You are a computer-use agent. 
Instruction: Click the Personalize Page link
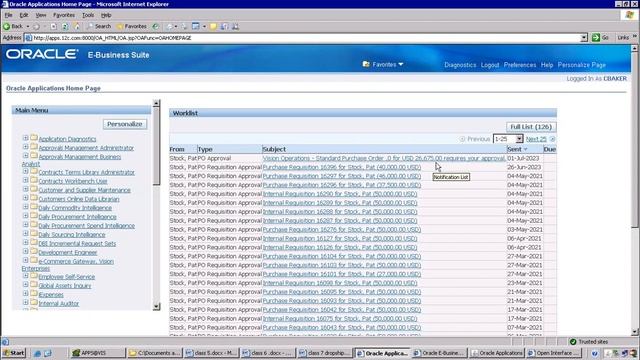click(582, 65)
